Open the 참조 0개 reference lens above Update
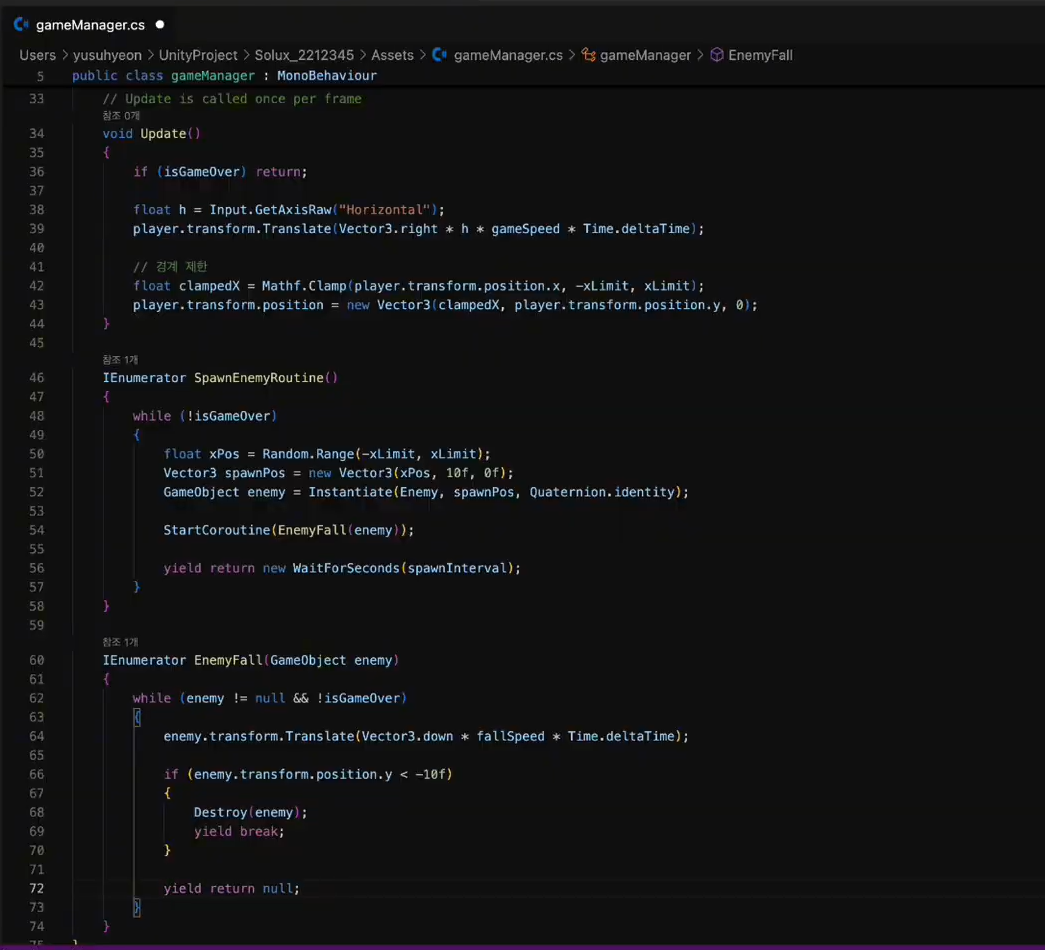Viewport: 1045px width, 950px height. click(121, 116)
